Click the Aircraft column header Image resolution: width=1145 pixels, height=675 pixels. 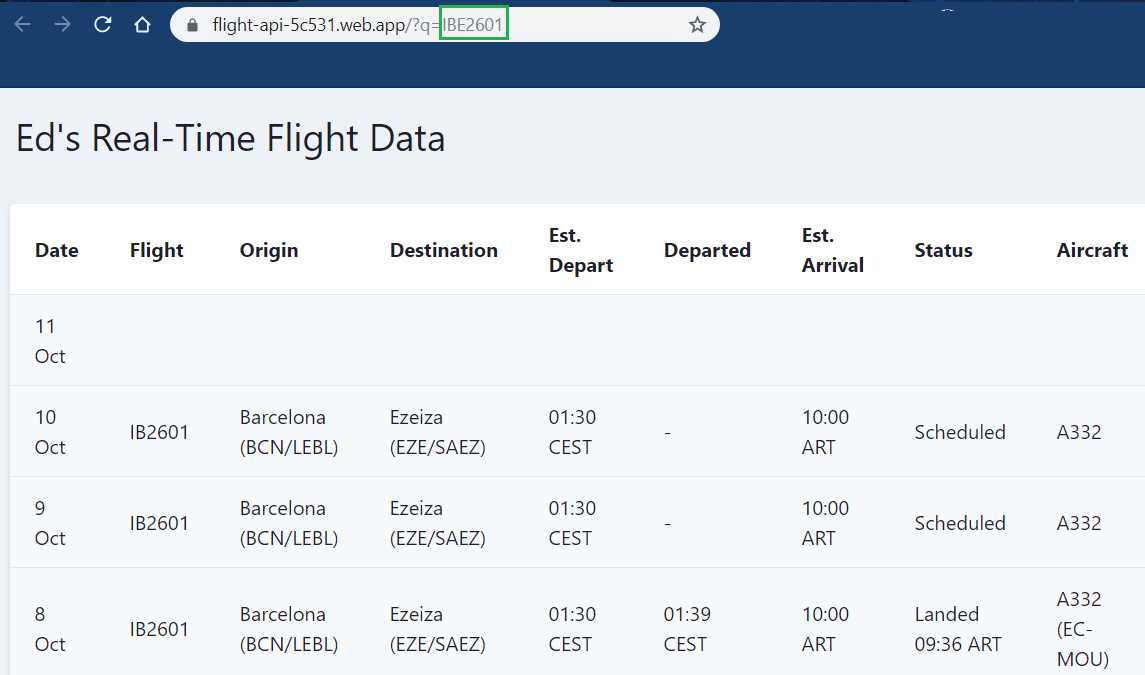[1092, 250]
